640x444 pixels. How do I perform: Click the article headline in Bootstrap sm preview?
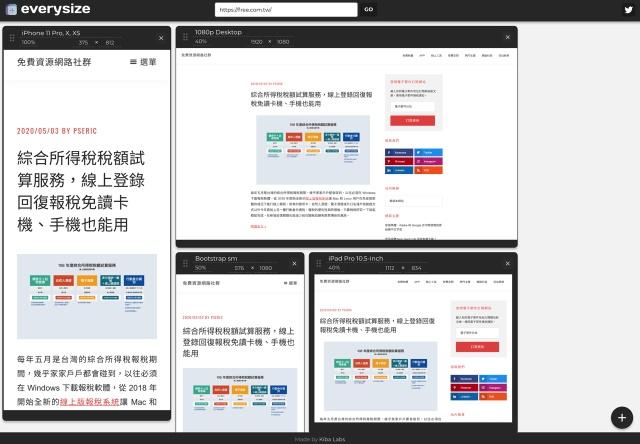tap(238, 342)
